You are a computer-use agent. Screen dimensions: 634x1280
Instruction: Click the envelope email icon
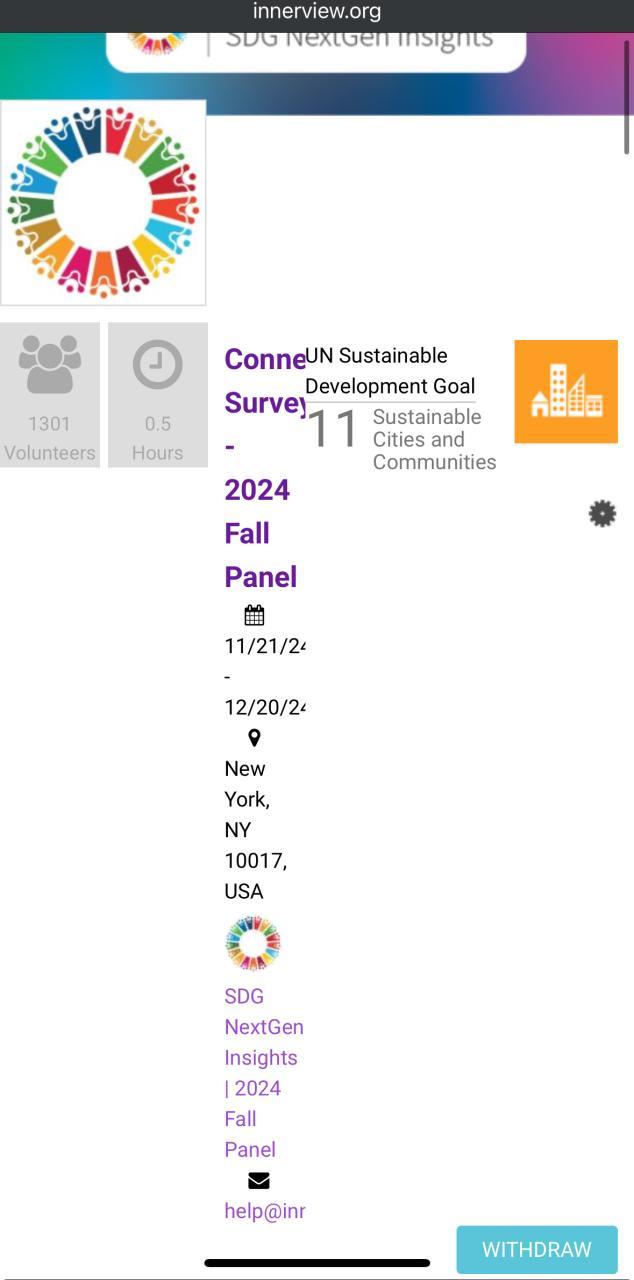[x=258, y=1181]
